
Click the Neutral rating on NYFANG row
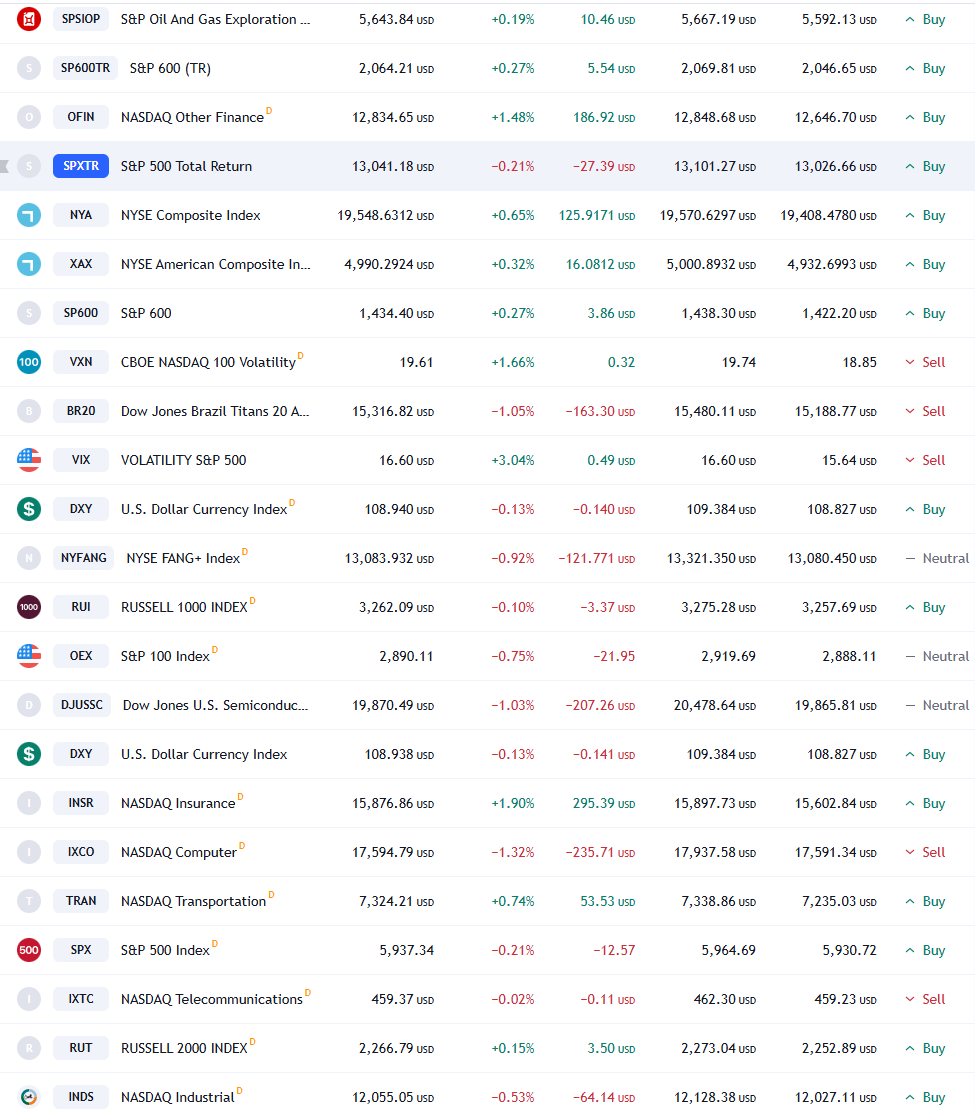(937, 559)
